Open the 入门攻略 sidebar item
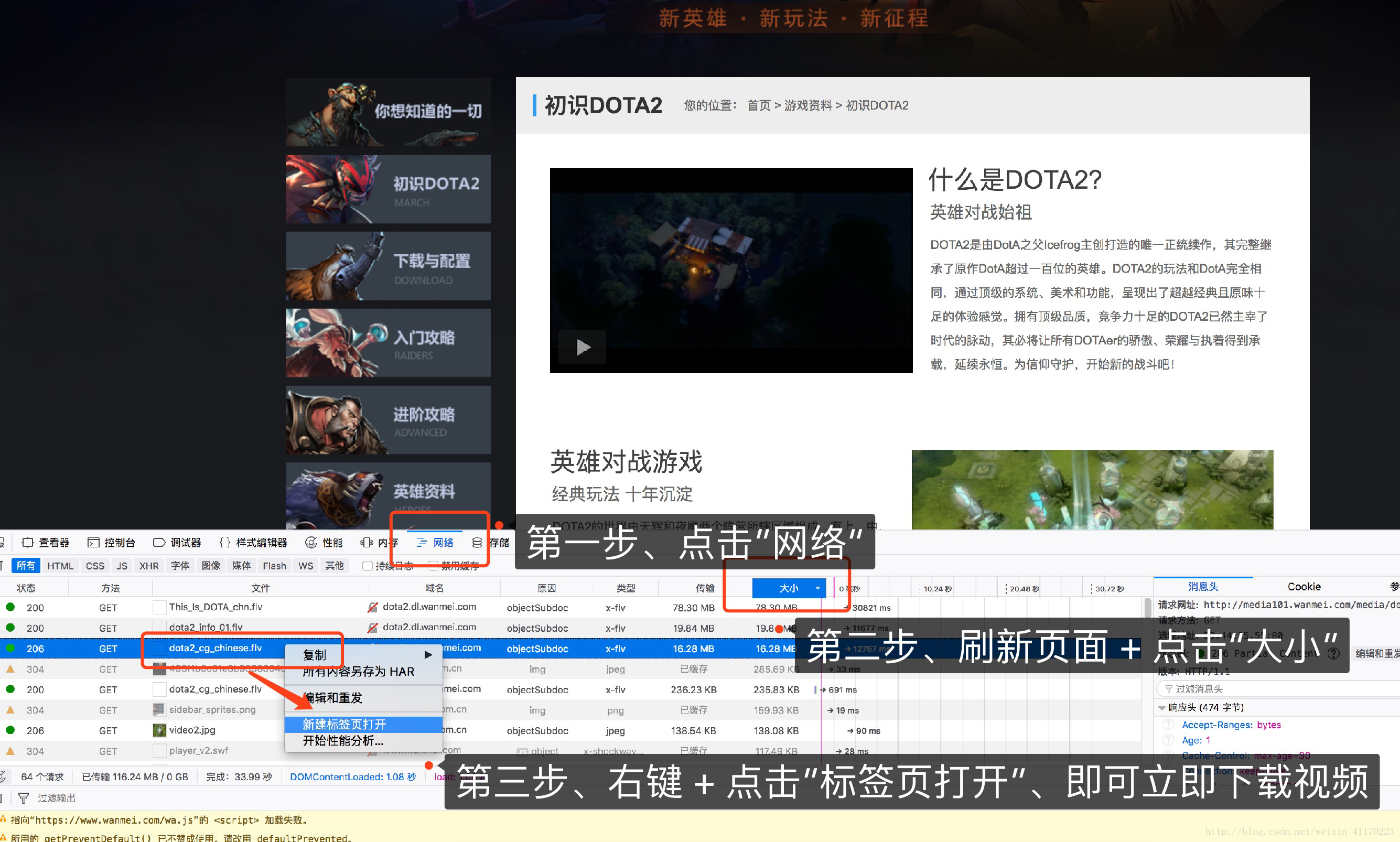Viewport: 1400px width, 842px height. point(389,343)
